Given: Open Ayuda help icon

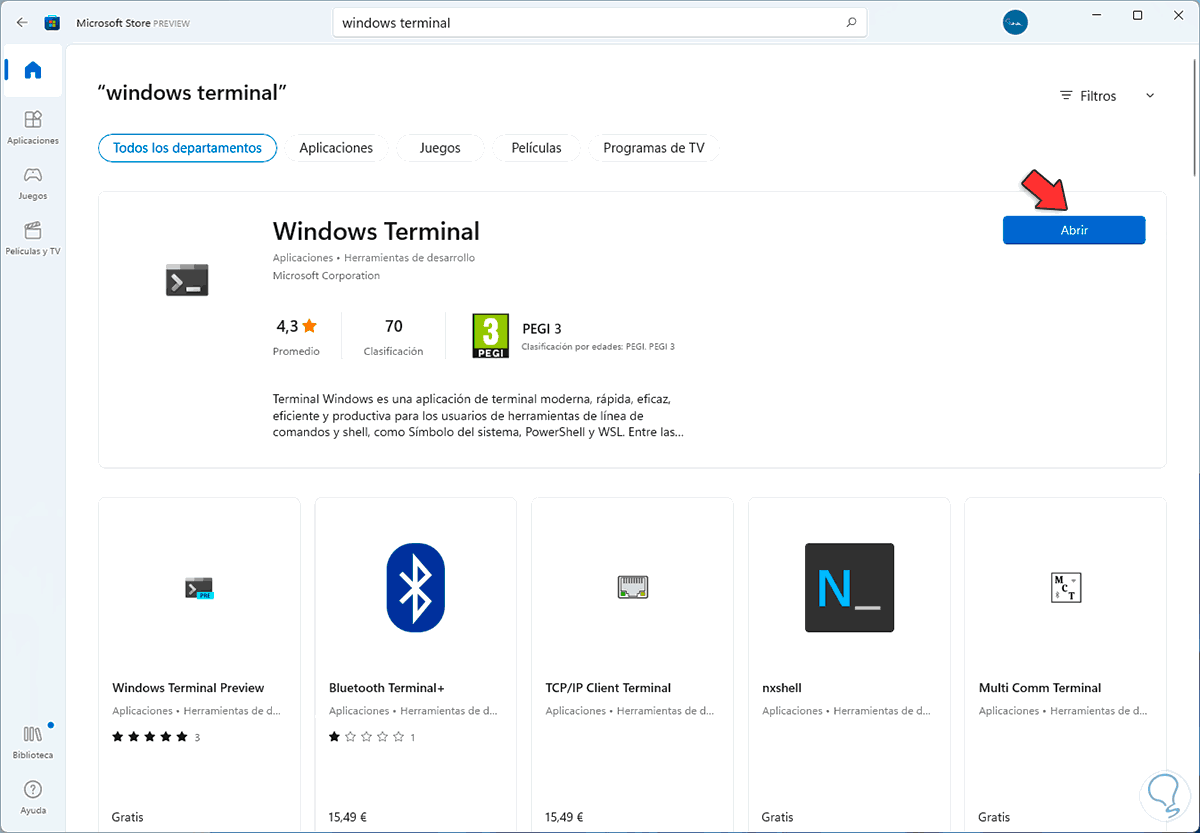Looking at the screenshot, I should tap(33, 797).
